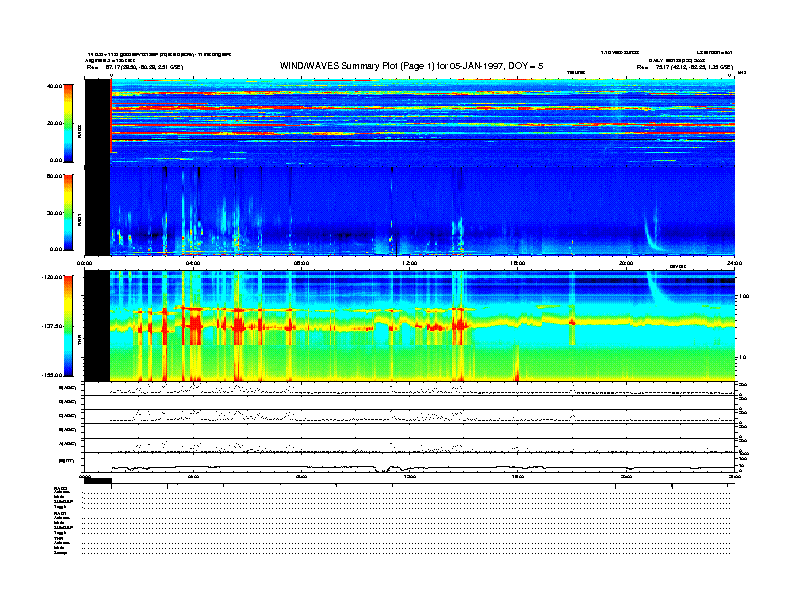
Task: Click the 10 label on the TNR right axis
Action: coord(742,357)
